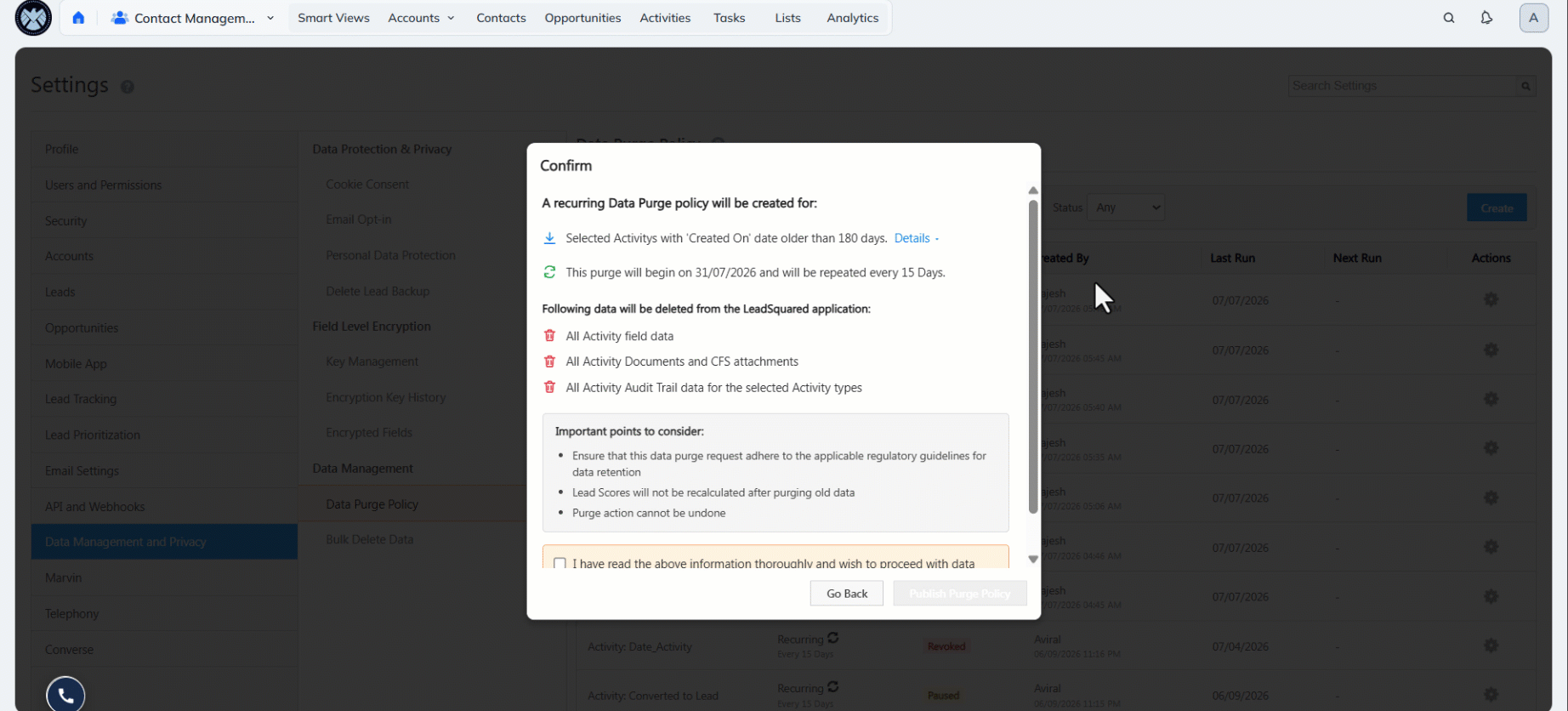Screen dimensions: 1568x711
Task: Select Telephony in settings sidebar
Action: [165, 613]
